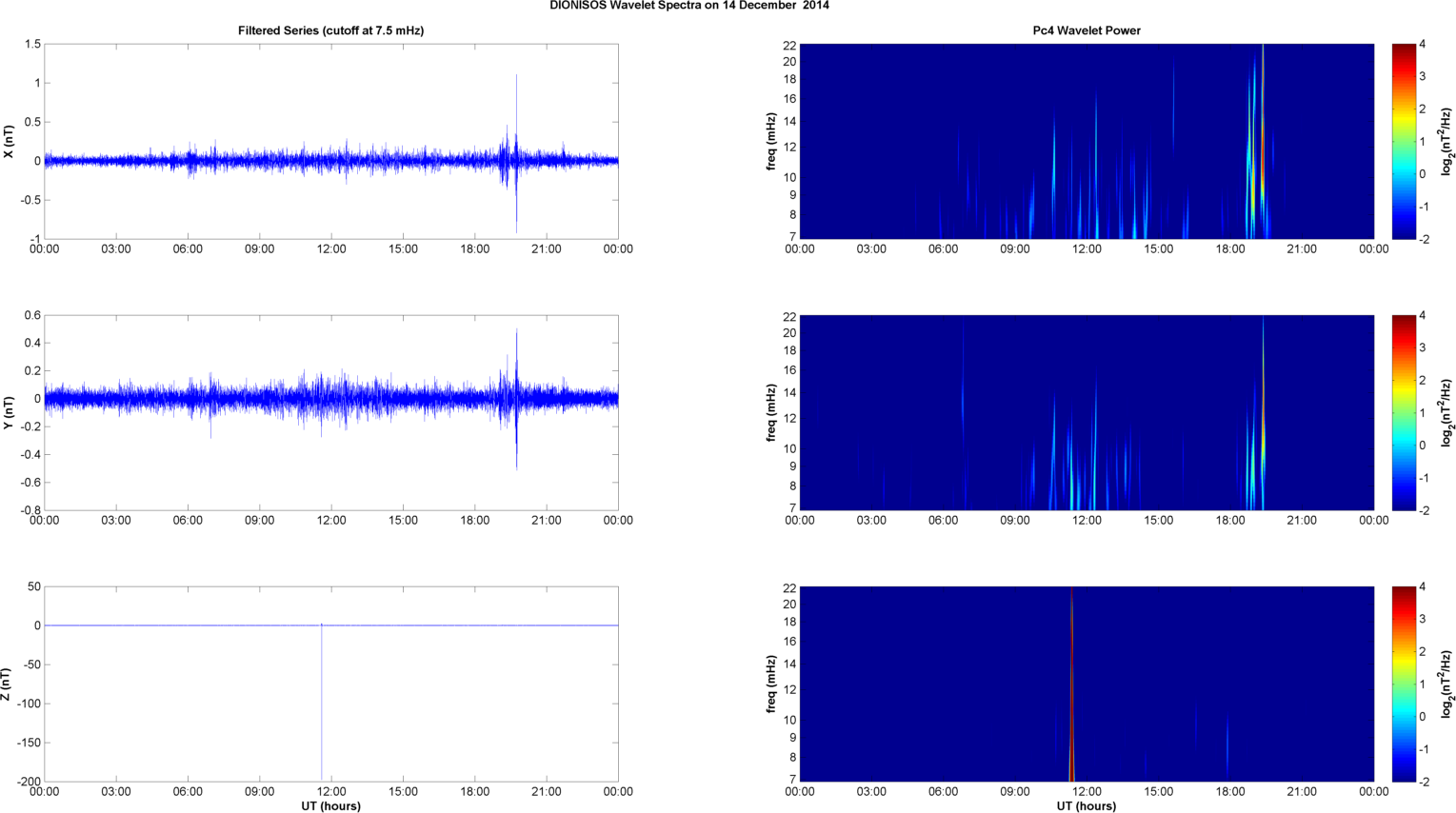The height and width of the screenshot is (813, 1456).
Task: Pick the bottom wavelet plot's colorbar
Action: click(1403, 684)
